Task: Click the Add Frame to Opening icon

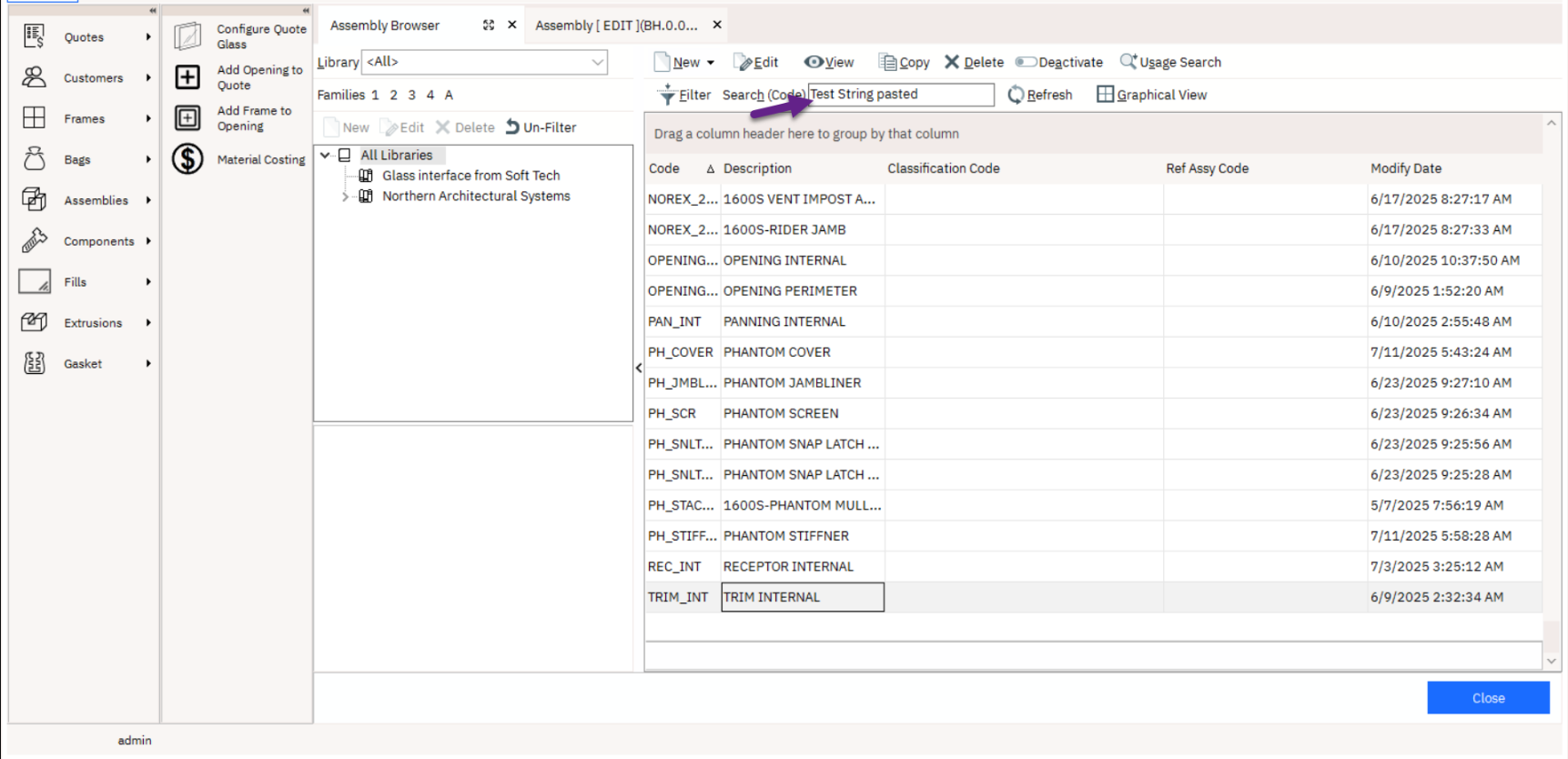Action: pos(187,118)
